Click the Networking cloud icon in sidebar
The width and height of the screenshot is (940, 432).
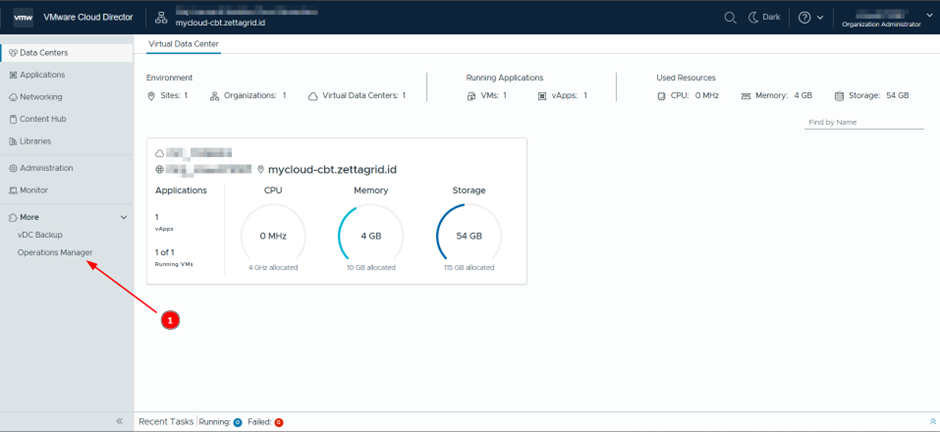point(13,97)
